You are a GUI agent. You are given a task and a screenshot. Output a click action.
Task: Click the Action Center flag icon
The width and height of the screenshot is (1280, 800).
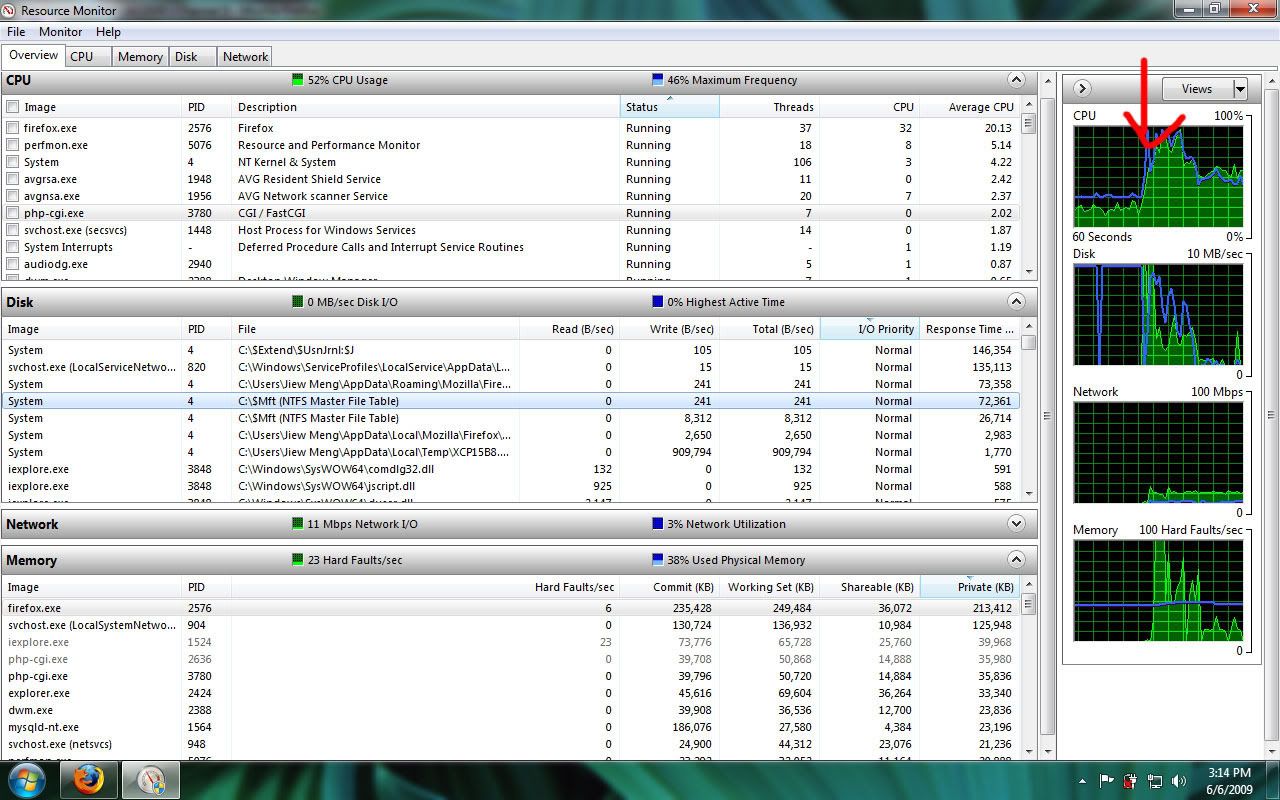[1107, 781]
